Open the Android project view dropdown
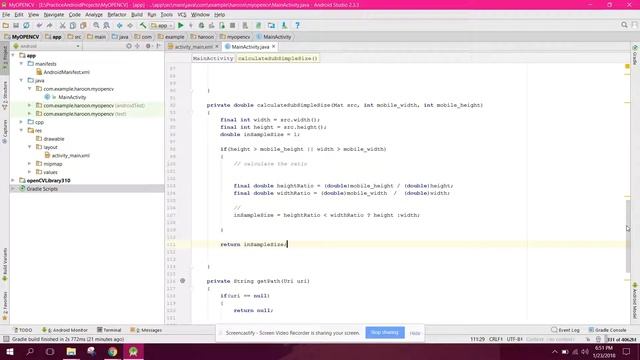 point(47,46)
